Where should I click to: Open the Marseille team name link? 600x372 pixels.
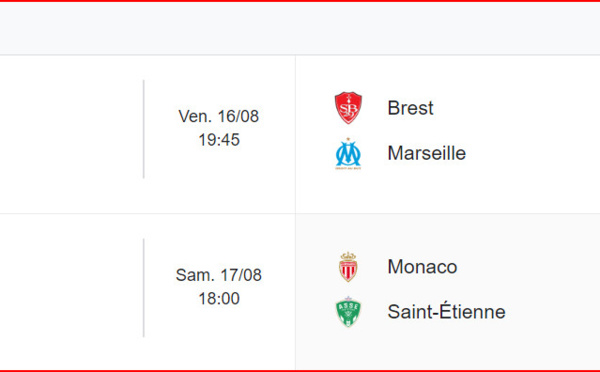point(427,153)
